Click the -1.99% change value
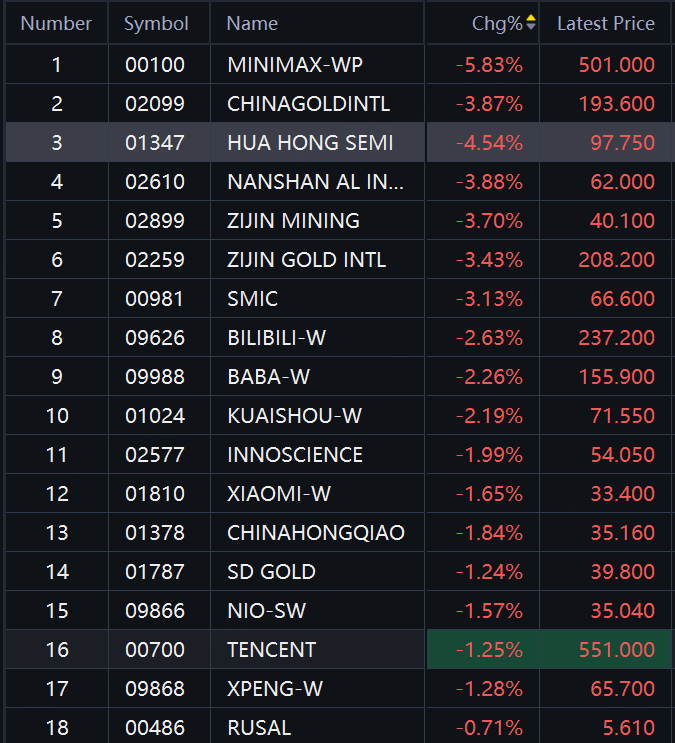The image size is (675, 743). tap(489, 455)
